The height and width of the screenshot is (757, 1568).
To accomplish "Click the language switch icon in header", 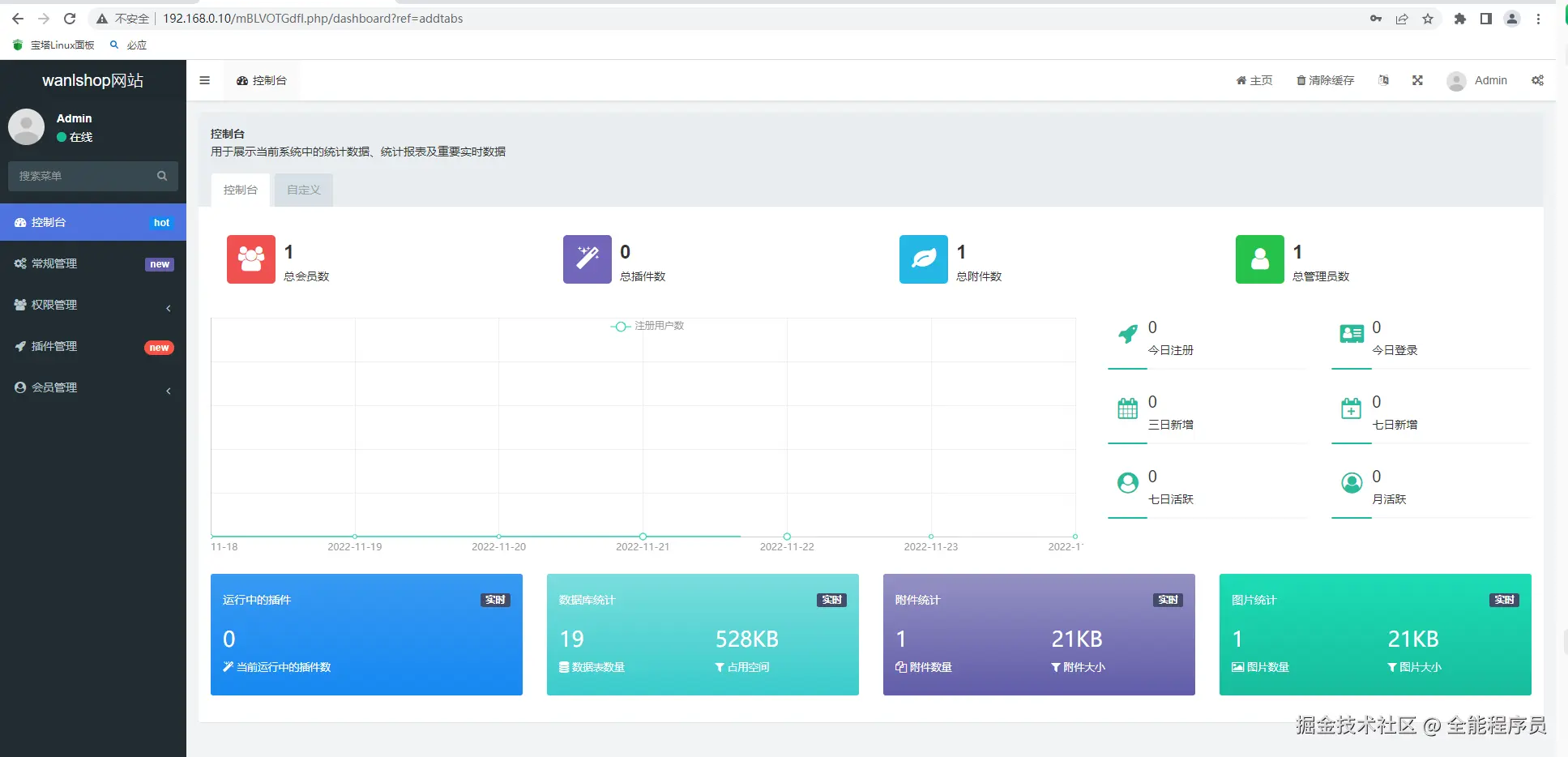I will point(1383,80).
